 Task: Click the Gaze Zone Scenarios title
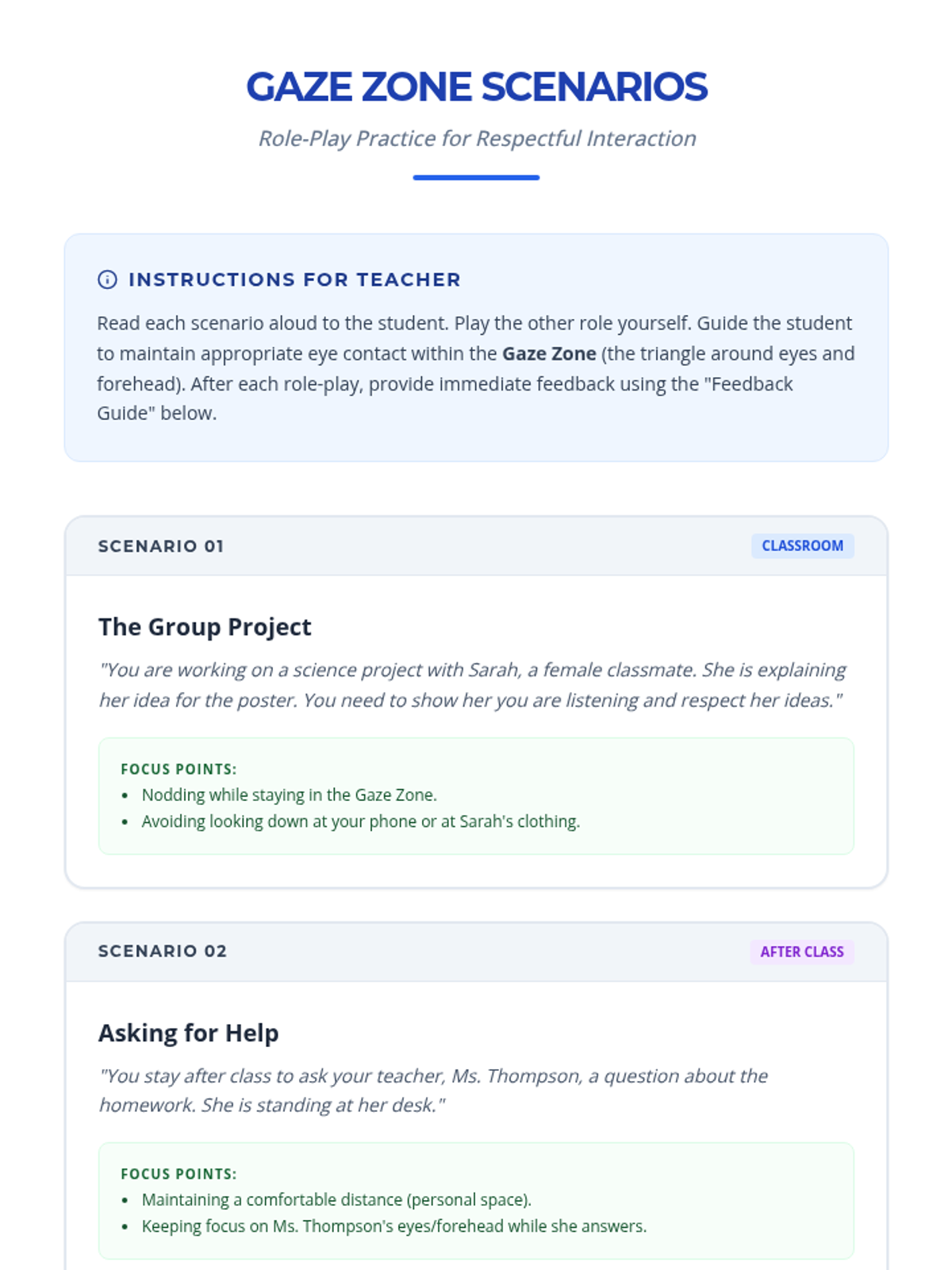476,87
